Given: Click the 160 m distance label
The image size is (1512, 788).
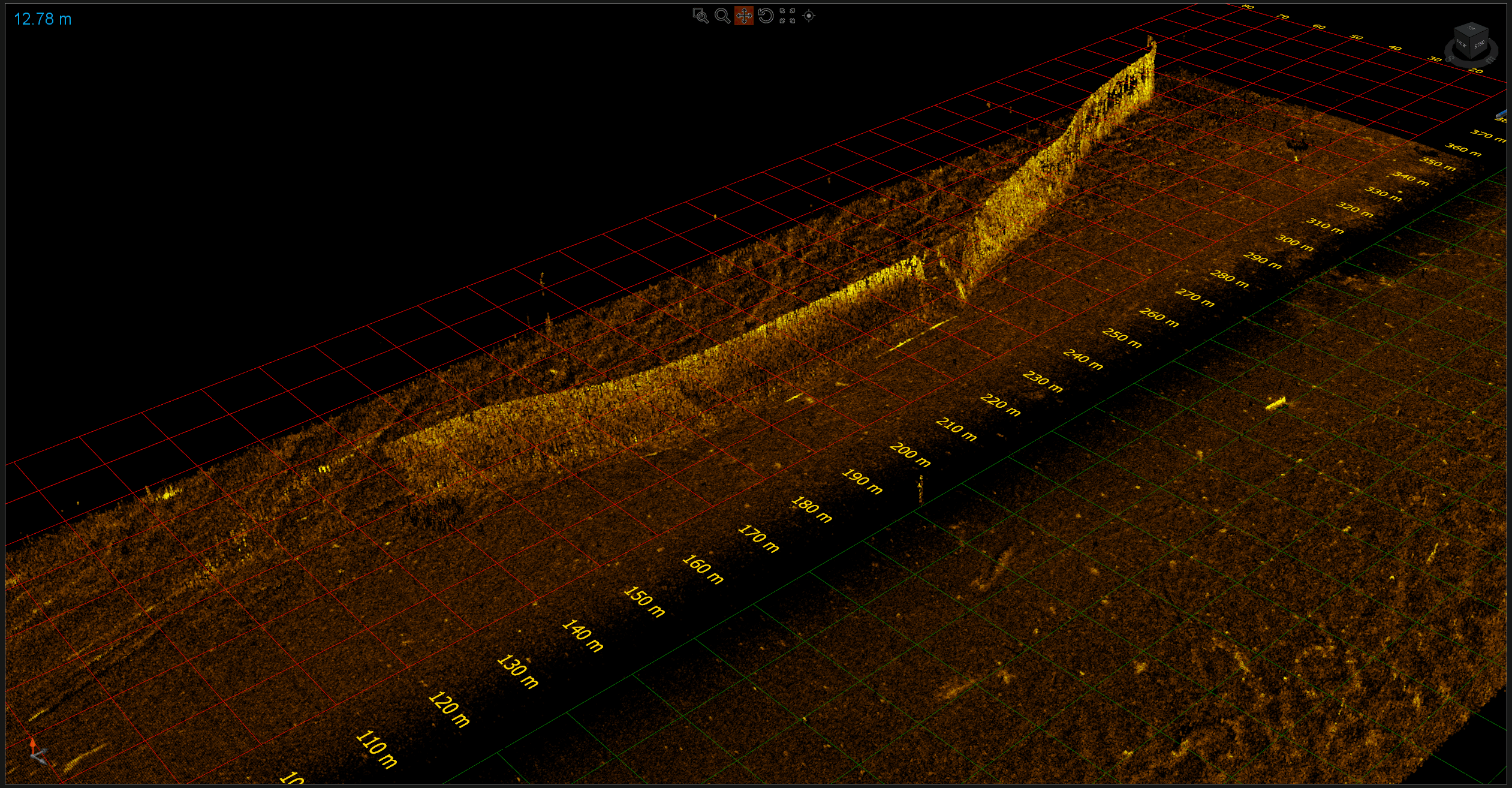Looking at the screenshot, I should pyautogui.click(x=703, y=569).
